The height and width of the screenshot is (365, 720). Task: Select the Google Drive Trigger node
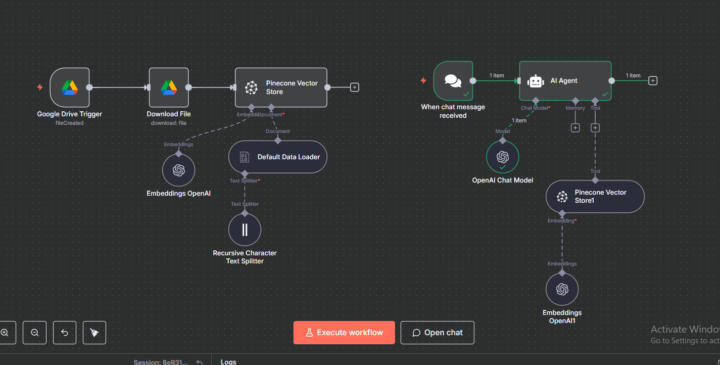70,87
